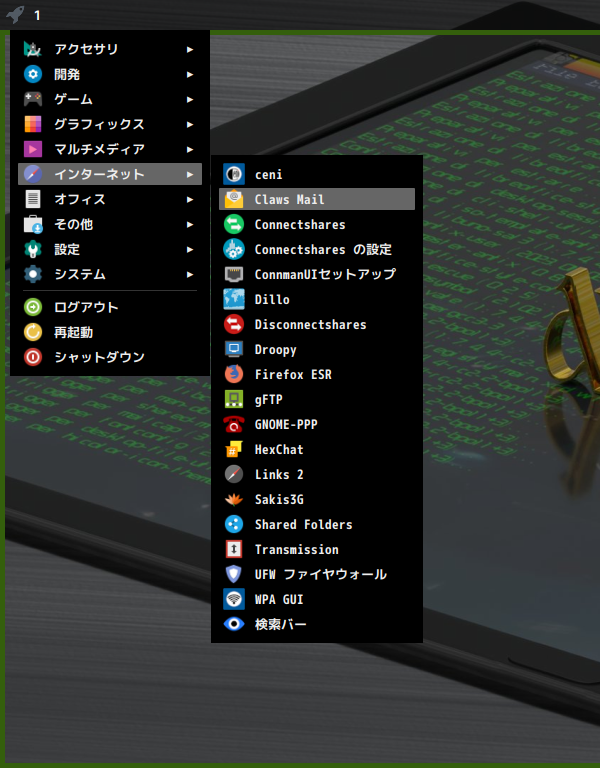This screenshot has width=600, height=768.
Task: Click the GNOME-PPP telephone icon
Action: pos(234,424)
